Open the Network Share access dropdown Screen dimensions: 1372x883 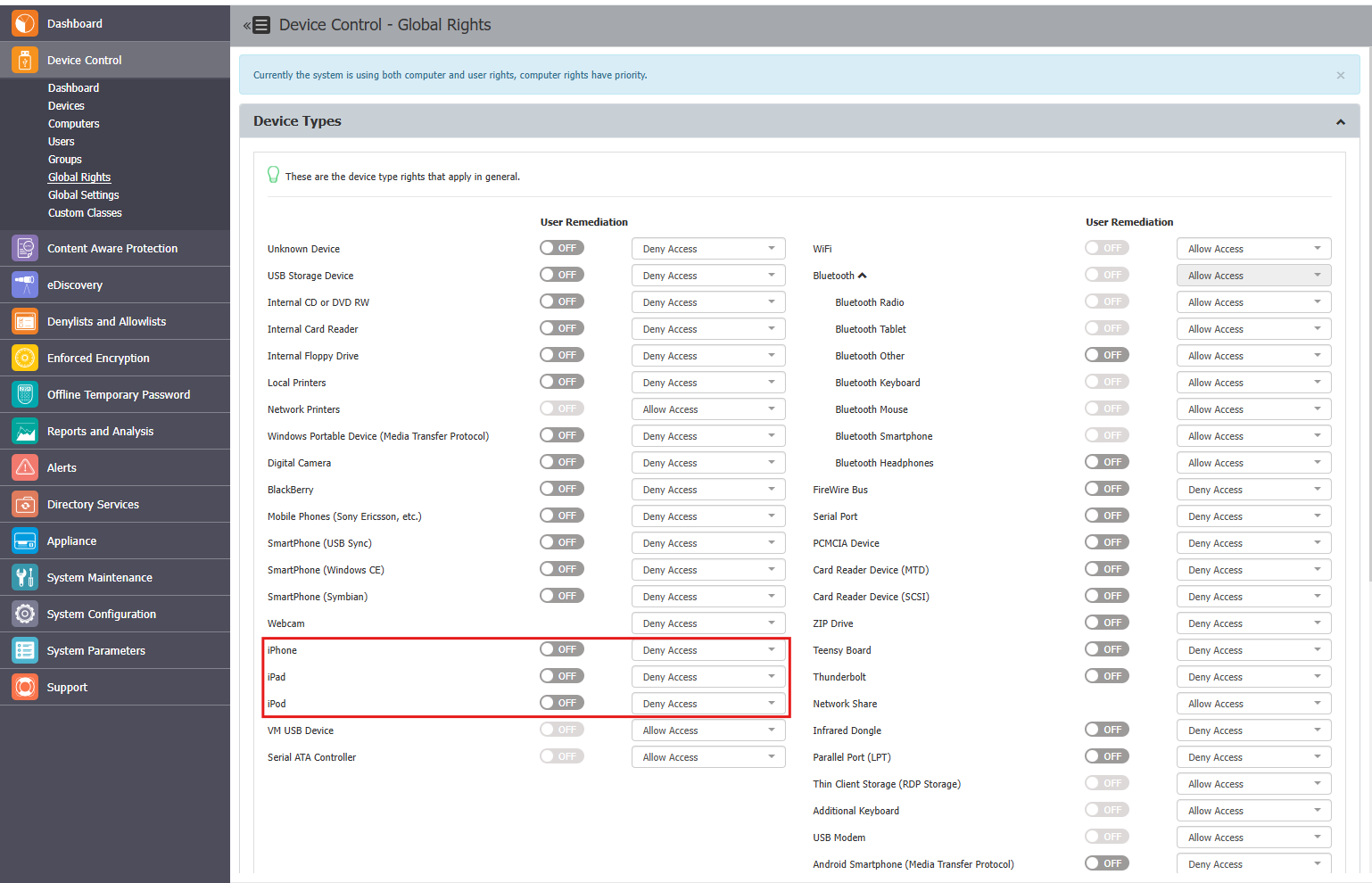[1253, 704]
